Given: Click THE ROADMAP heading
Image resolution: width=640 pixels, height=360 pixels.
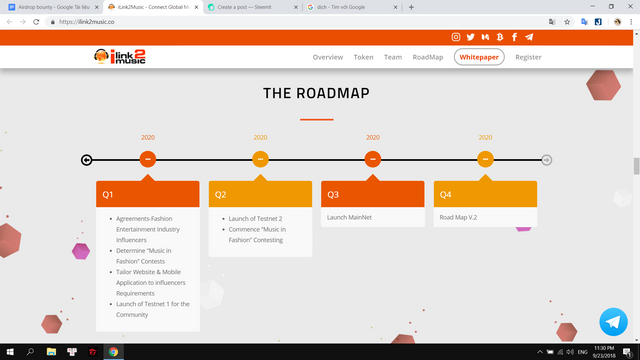Looking at the screenshot, I should click(316, 93).
